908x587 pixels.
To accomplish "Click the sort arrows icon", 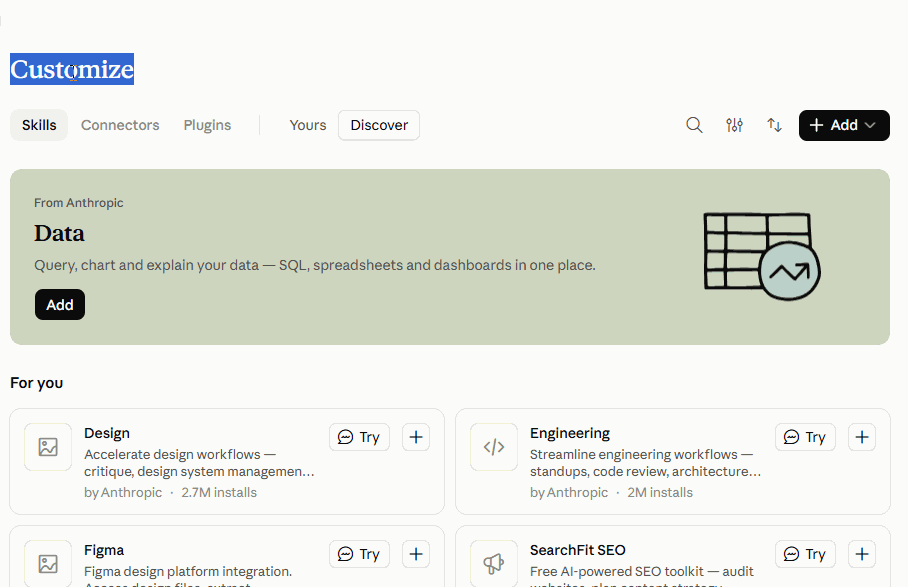I will [x=774, y=125].
